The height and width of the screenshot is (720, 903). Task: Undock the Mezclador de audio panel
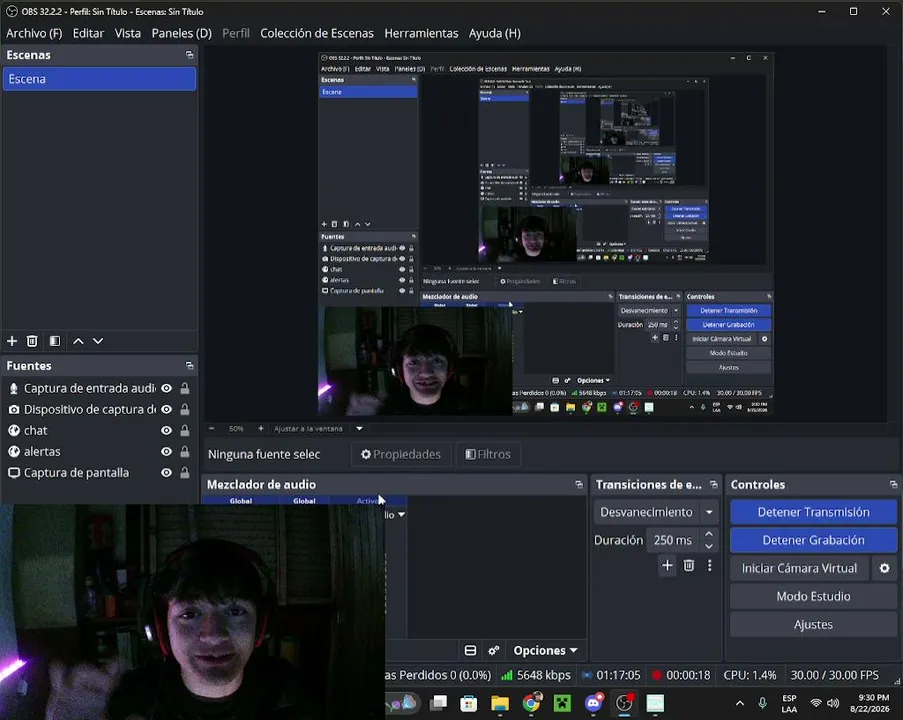[579, 485]
